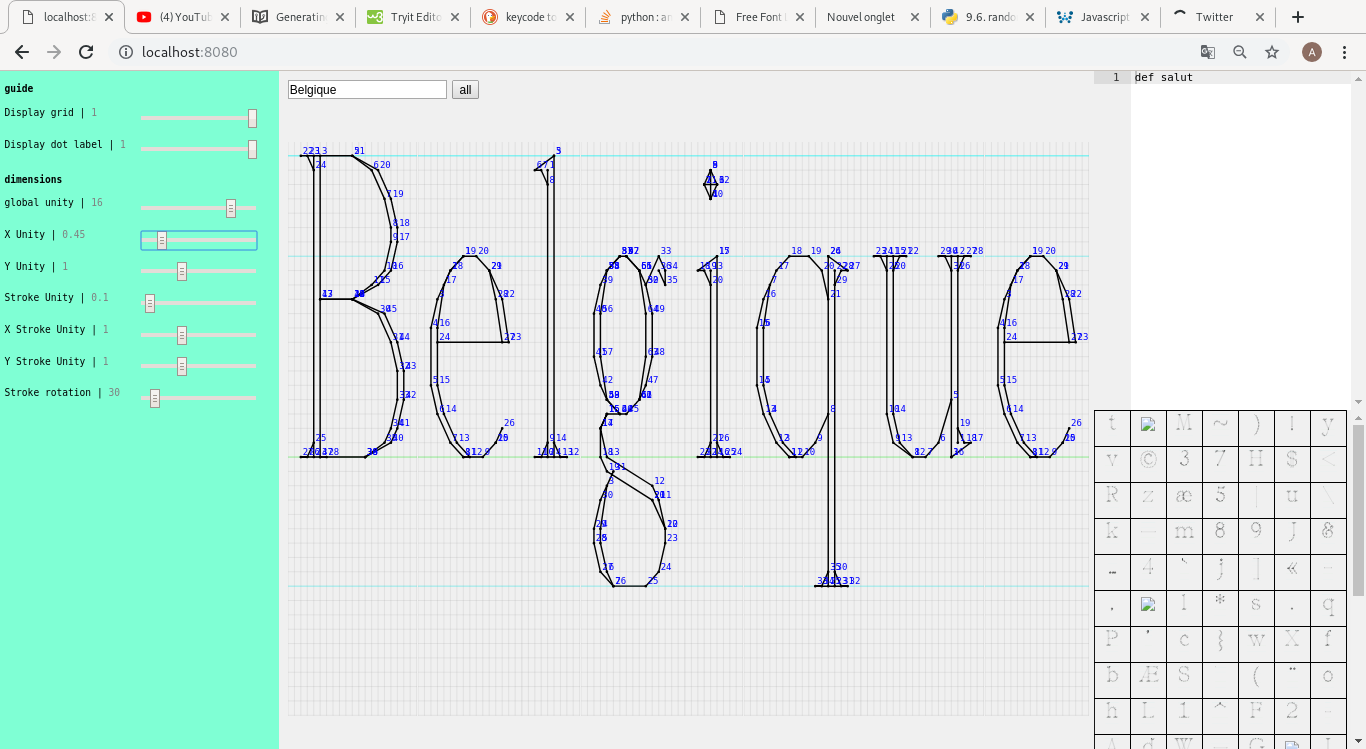Pick the dollar sign glyph tile
Screen dimensions: 1366x749
1292,461
